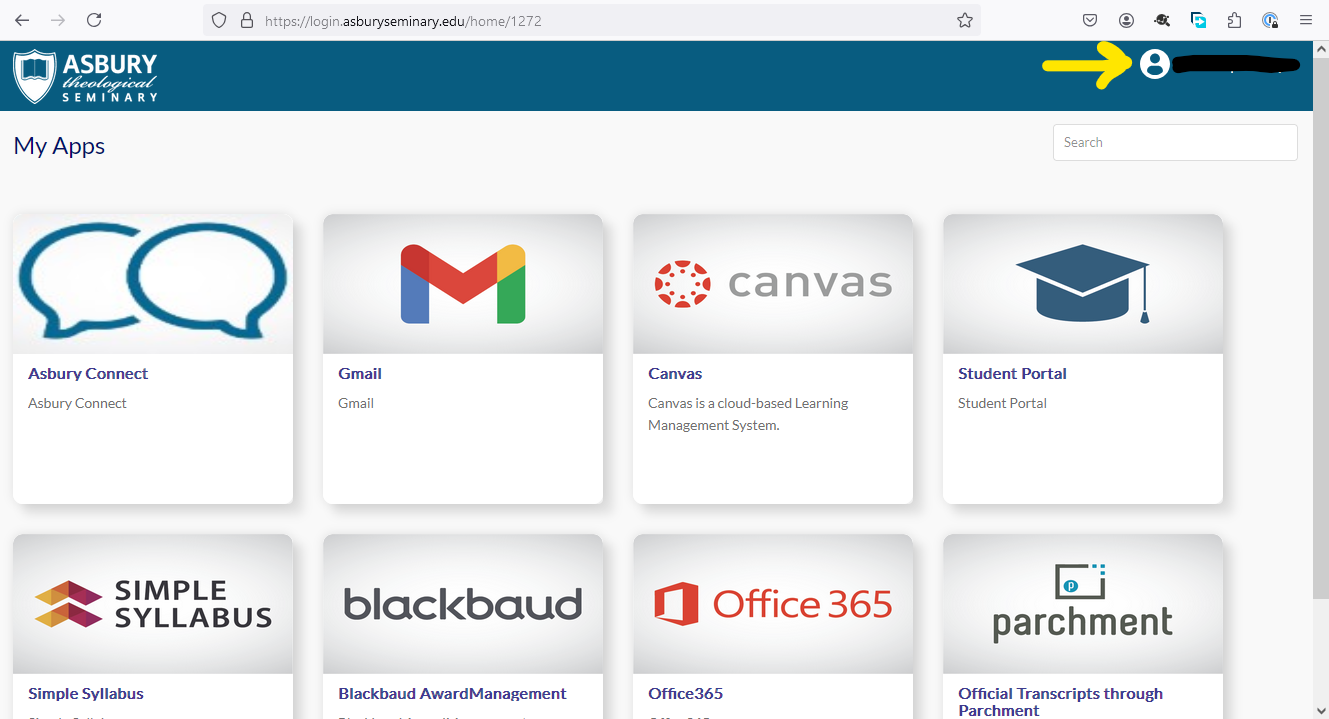
Task: Click the Search apps input field
Action: 1174,143
